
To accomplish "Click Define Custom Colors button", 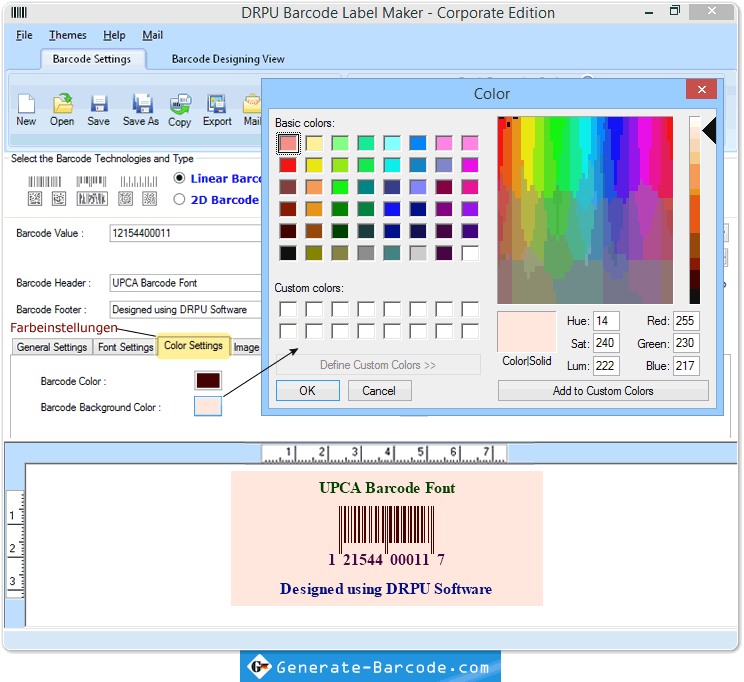I will tap(378, 365).
